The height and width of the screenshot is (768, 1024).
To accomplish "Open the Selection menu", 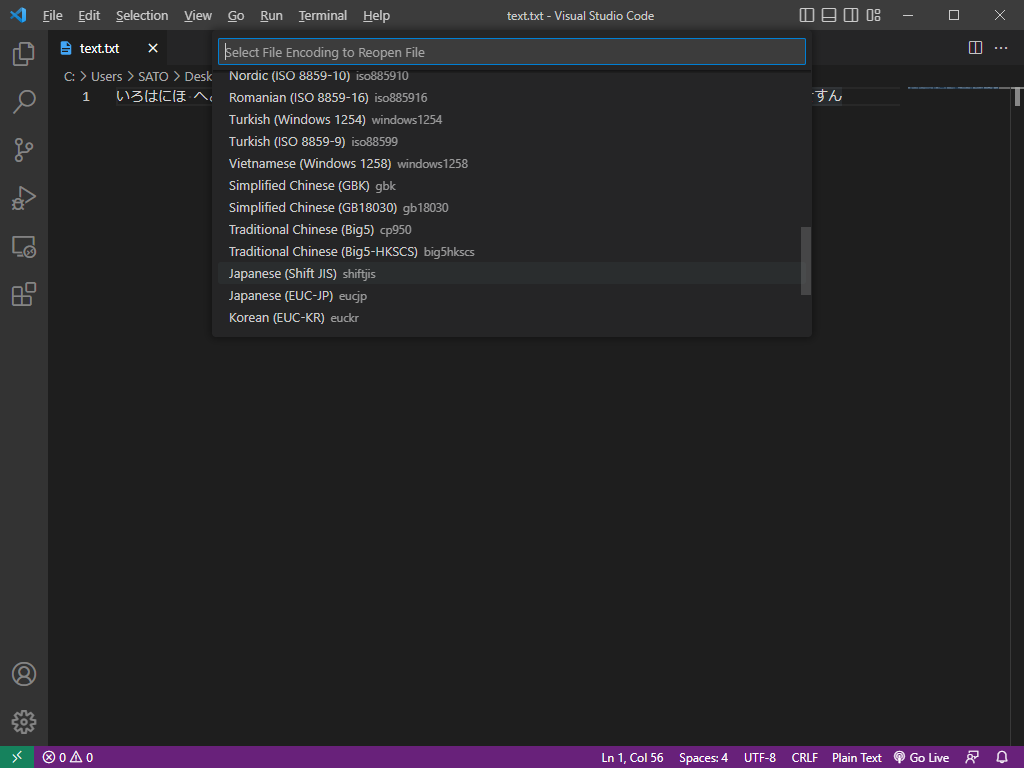I will click(142, 16).
